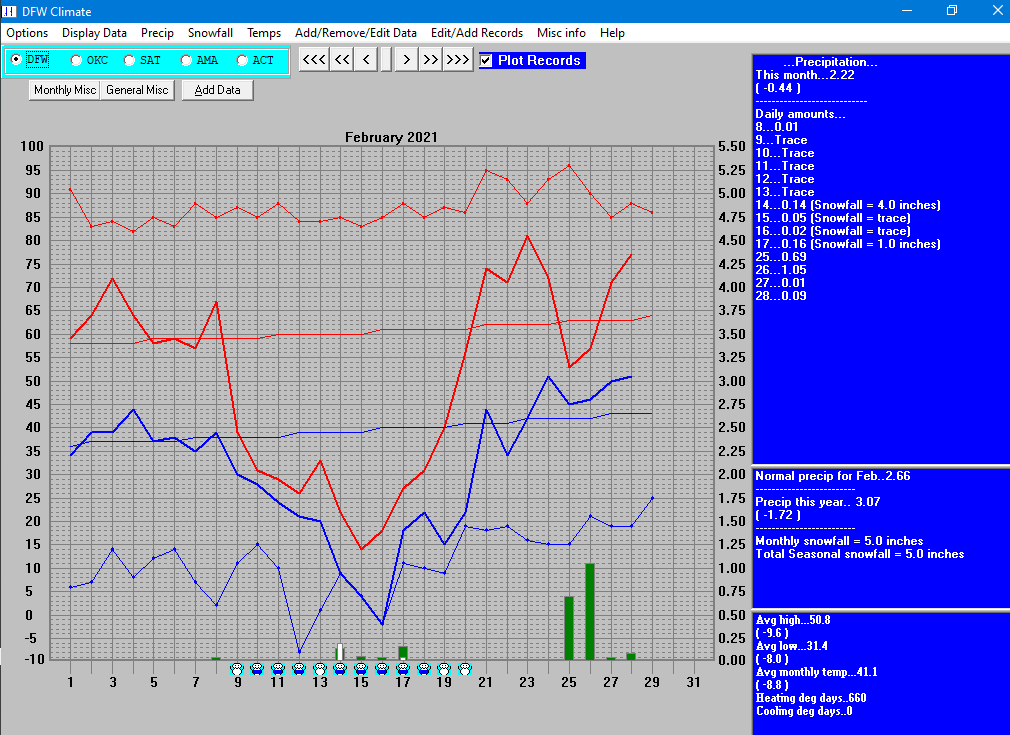Viewport: 1010px width, 735px height.
Task: Click the blank button between arrows
Action: click(x=386, y=60)
